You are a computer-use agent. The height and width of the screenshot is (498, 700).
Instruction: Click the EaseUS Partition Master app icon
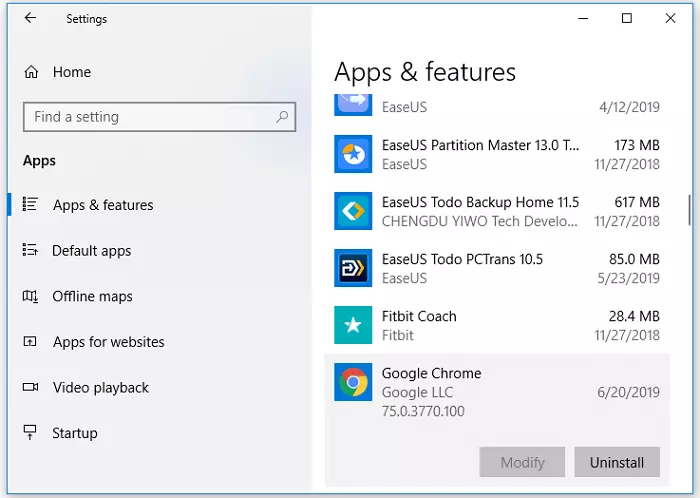pos(353,154)
